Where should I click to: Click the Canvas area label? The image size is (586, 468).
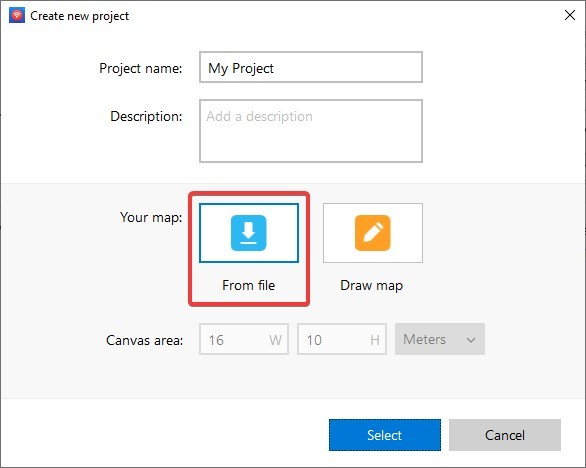(145, 340)
